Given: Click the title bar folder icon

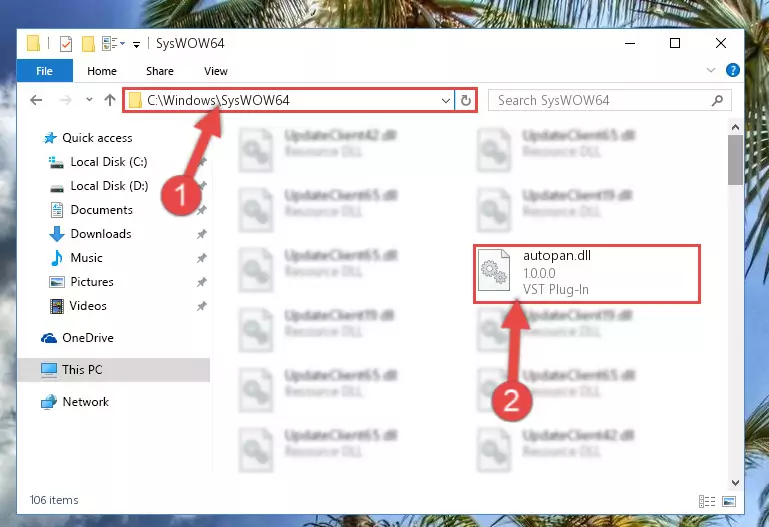Looking at the screenshot, I should point(34,43).
